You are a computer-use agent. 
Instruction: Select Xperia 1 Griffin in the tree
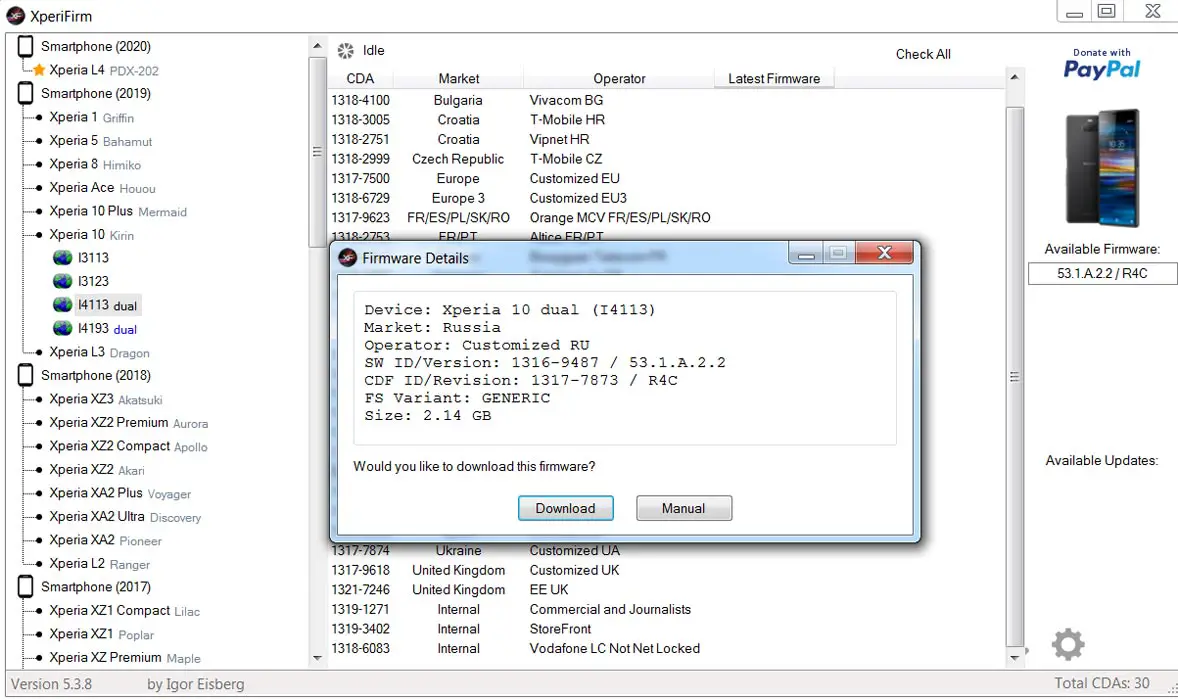(x=92, y=117)
